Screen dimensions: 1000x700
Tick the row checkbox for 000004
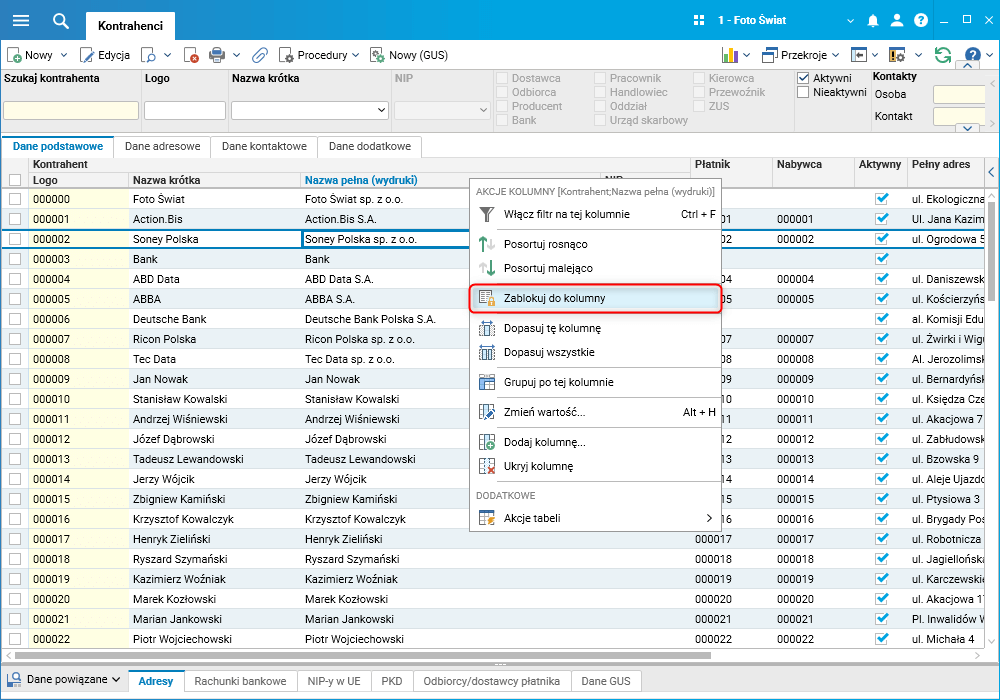(x=15, y=279)
